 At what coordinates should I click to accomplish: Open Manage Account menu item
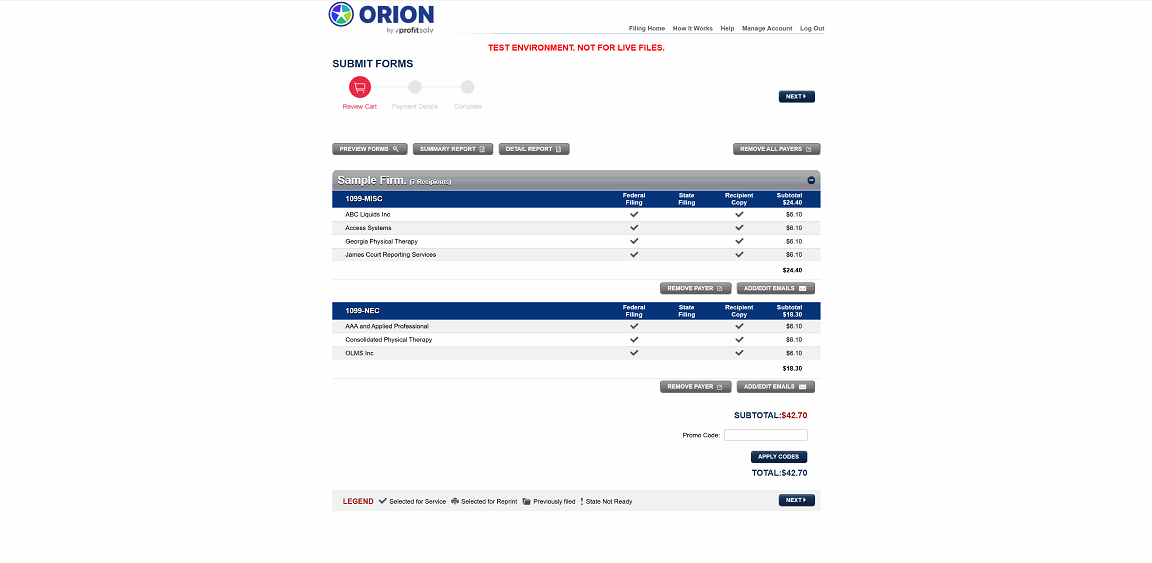pos(767,29)
